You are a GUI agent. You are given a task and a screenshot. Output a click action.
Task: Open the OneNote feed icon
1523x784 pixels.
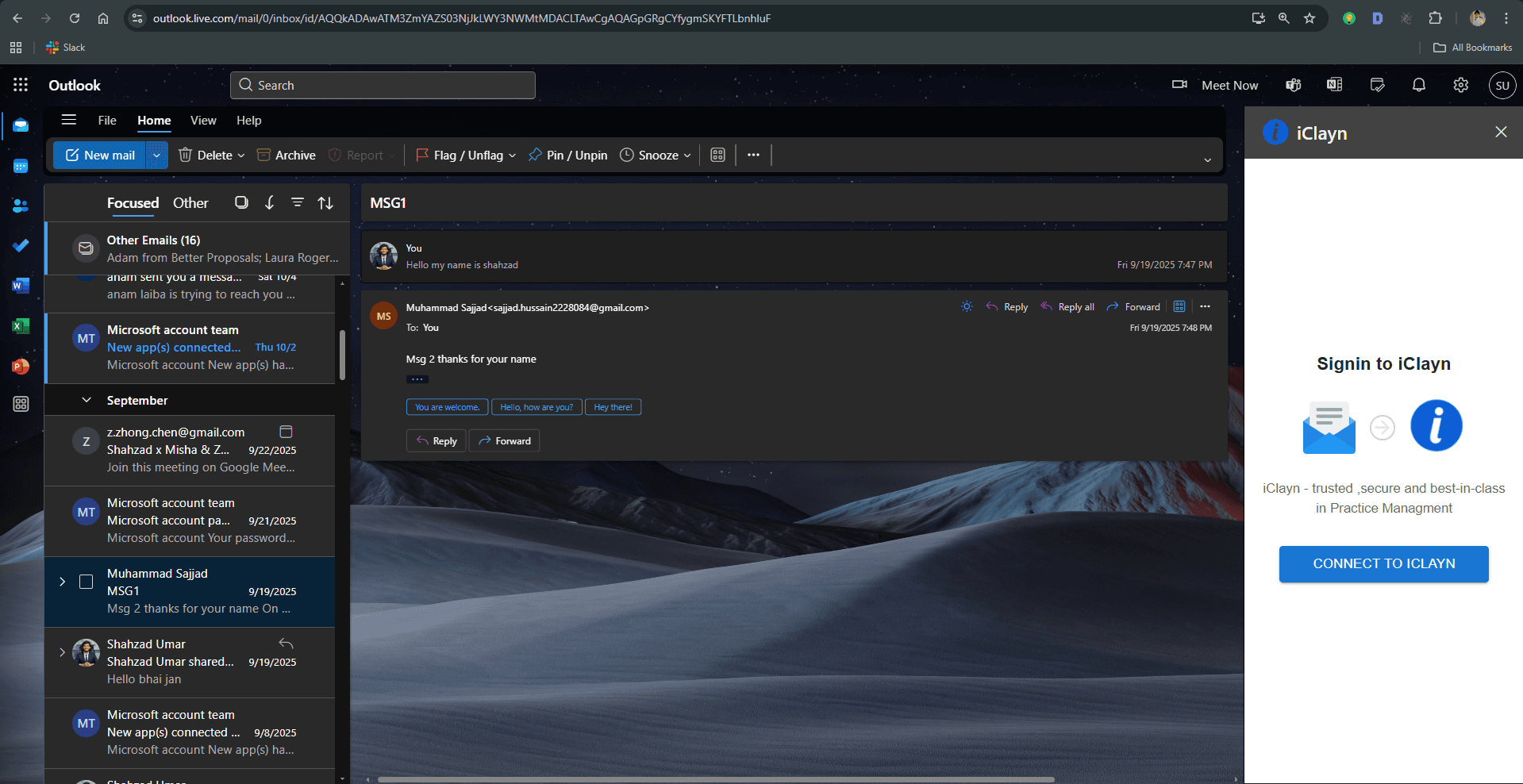tap(1335, 85)
